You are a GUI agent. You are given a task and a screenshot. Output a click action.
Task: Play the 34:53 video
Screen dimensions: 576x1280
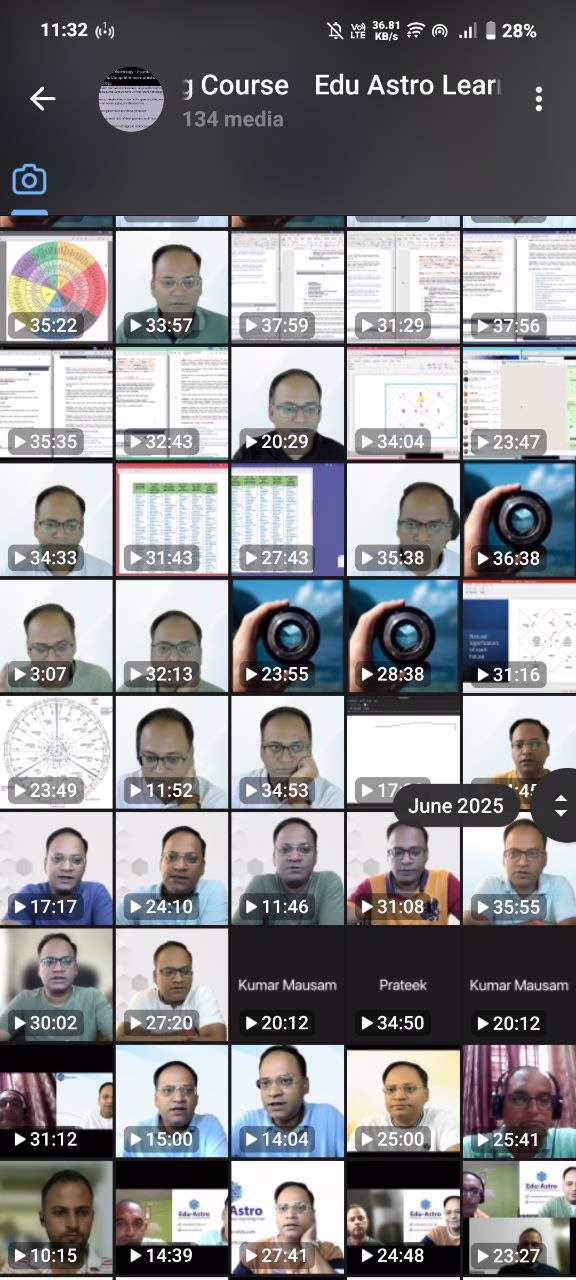click(288, 751)
